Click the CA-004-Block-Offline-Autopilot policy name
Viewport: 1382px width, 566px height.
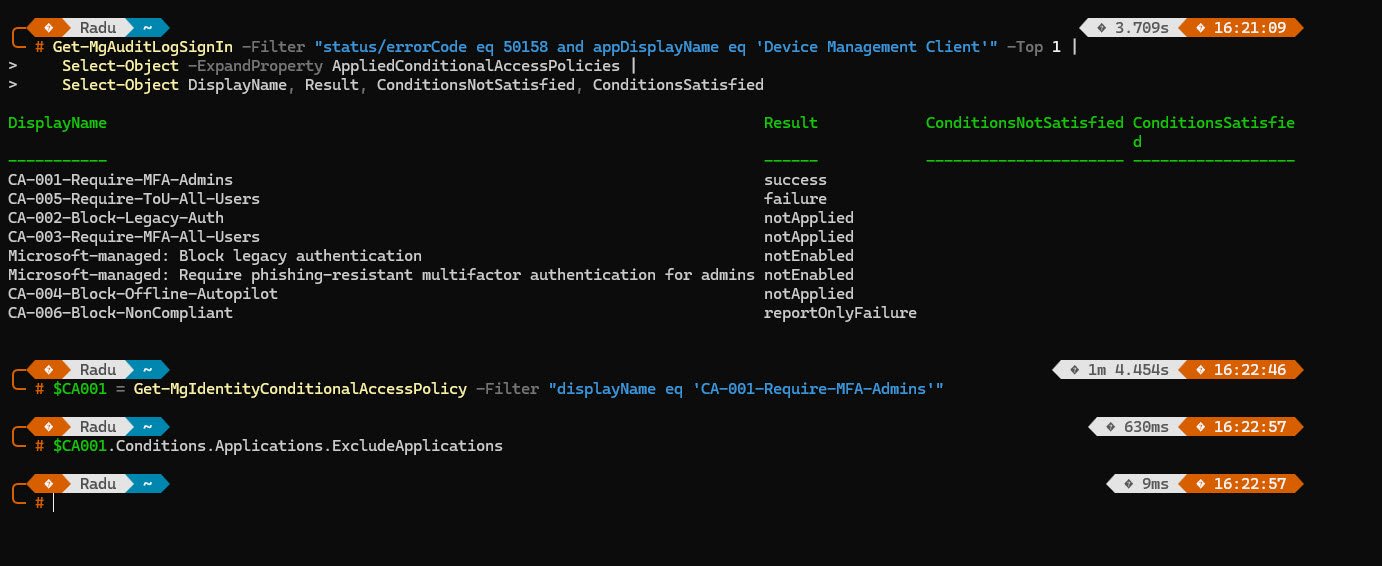[142, 294]
